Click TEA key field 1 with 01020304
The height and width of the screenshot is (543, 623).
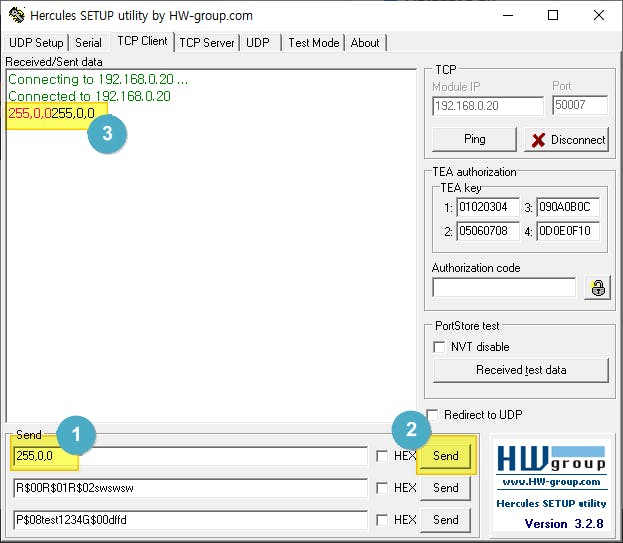pos(488,207)
